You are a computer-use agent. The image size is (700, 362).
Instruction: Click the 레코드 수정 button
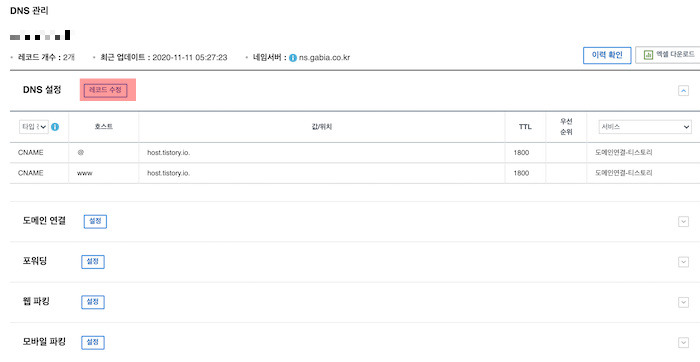pos(105,90)
